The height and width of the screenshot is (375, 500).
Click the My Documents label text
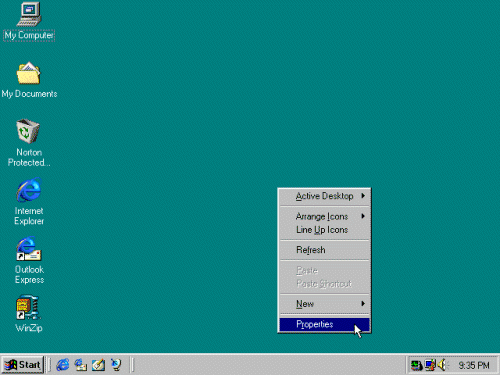coord(29,94)
